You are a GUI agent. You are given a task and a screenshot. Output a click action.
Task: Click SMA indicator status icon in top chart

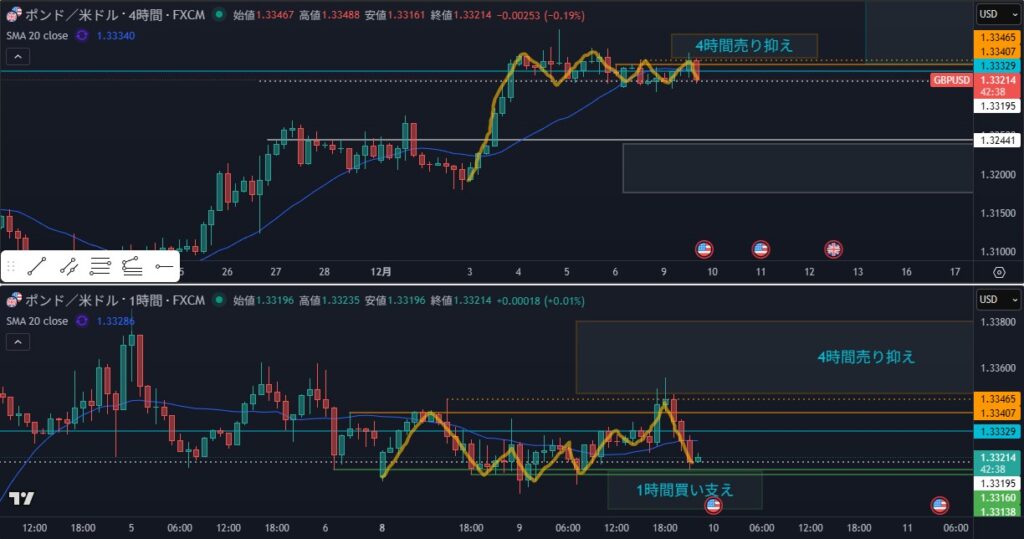click(81, 36)
